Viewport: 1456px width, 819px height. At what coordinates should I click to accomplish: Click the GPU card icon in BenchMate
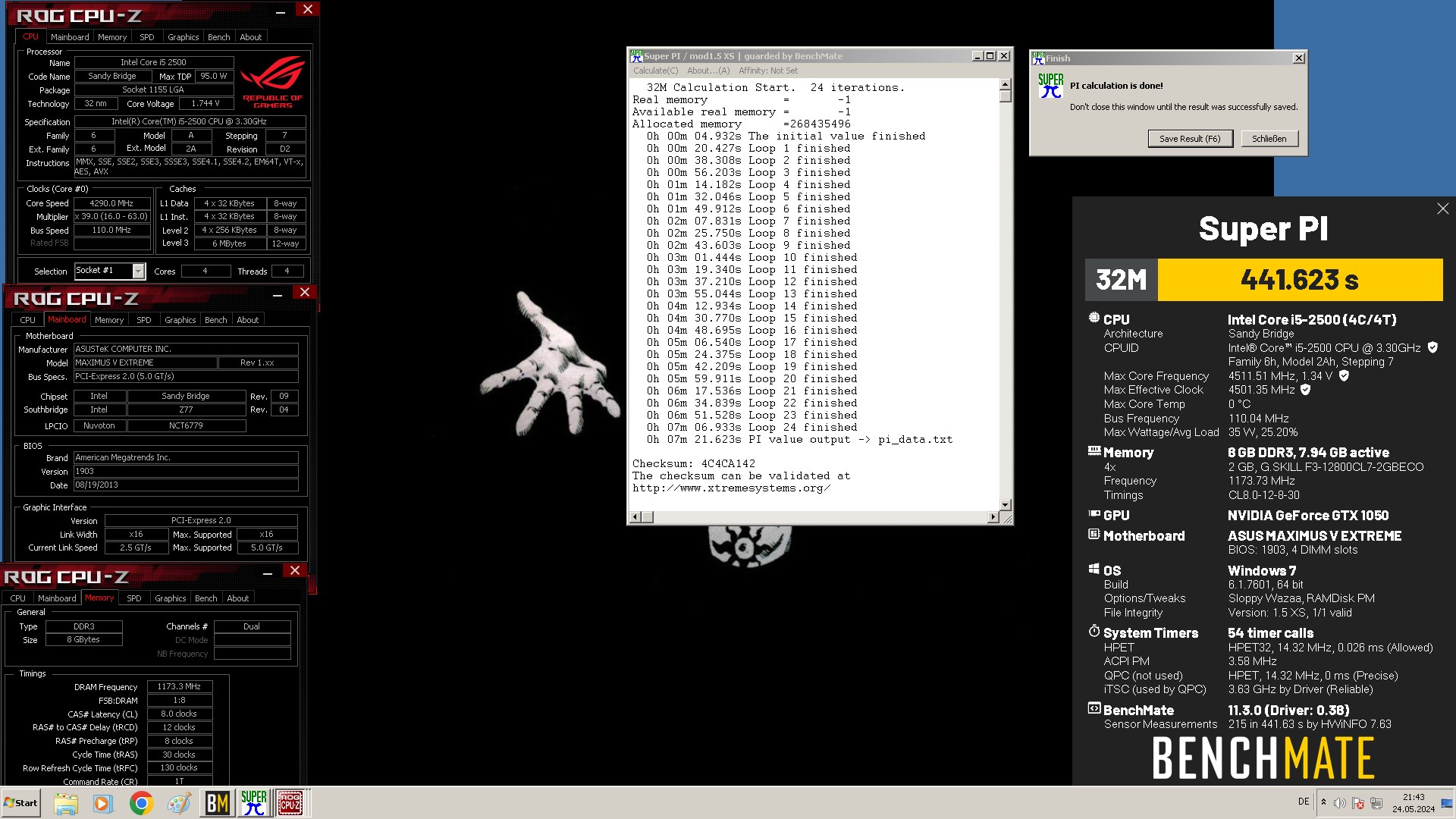(x=1094, y=514)
